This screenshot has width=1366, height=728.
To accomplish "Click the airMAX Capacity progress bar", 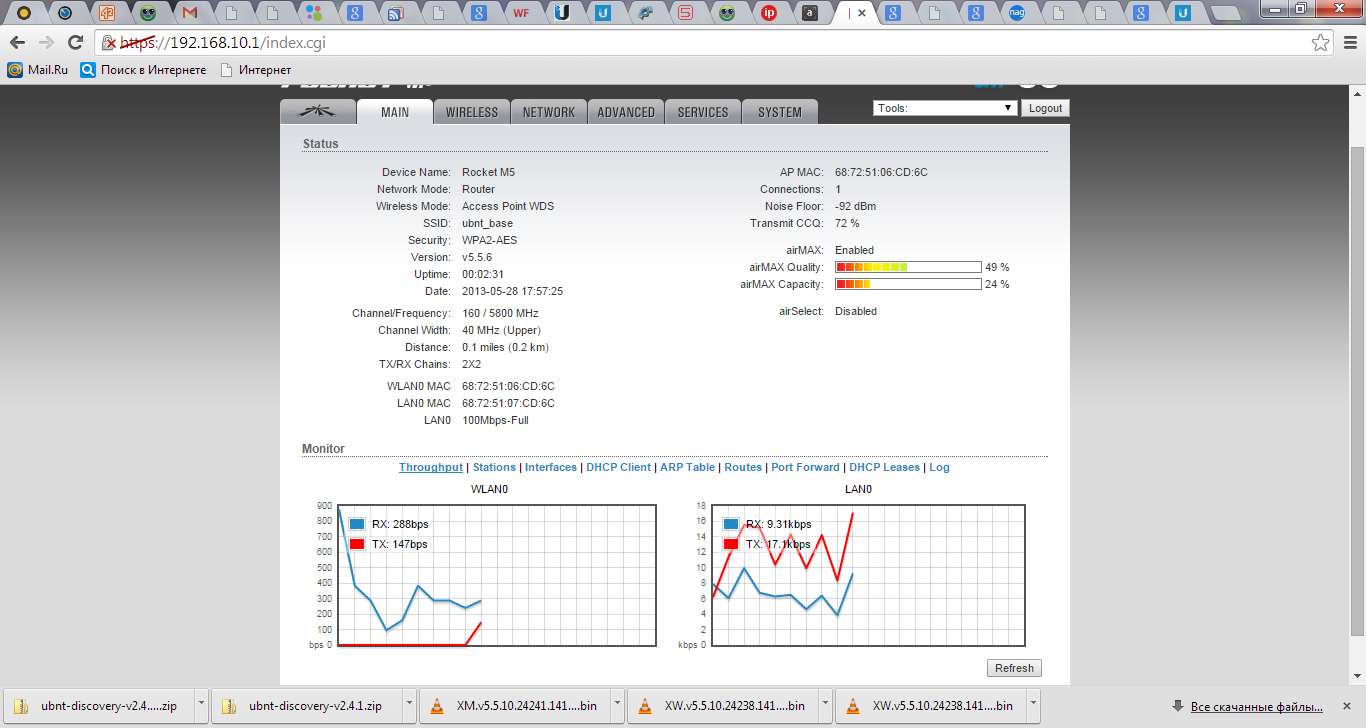I will (908, 284).
